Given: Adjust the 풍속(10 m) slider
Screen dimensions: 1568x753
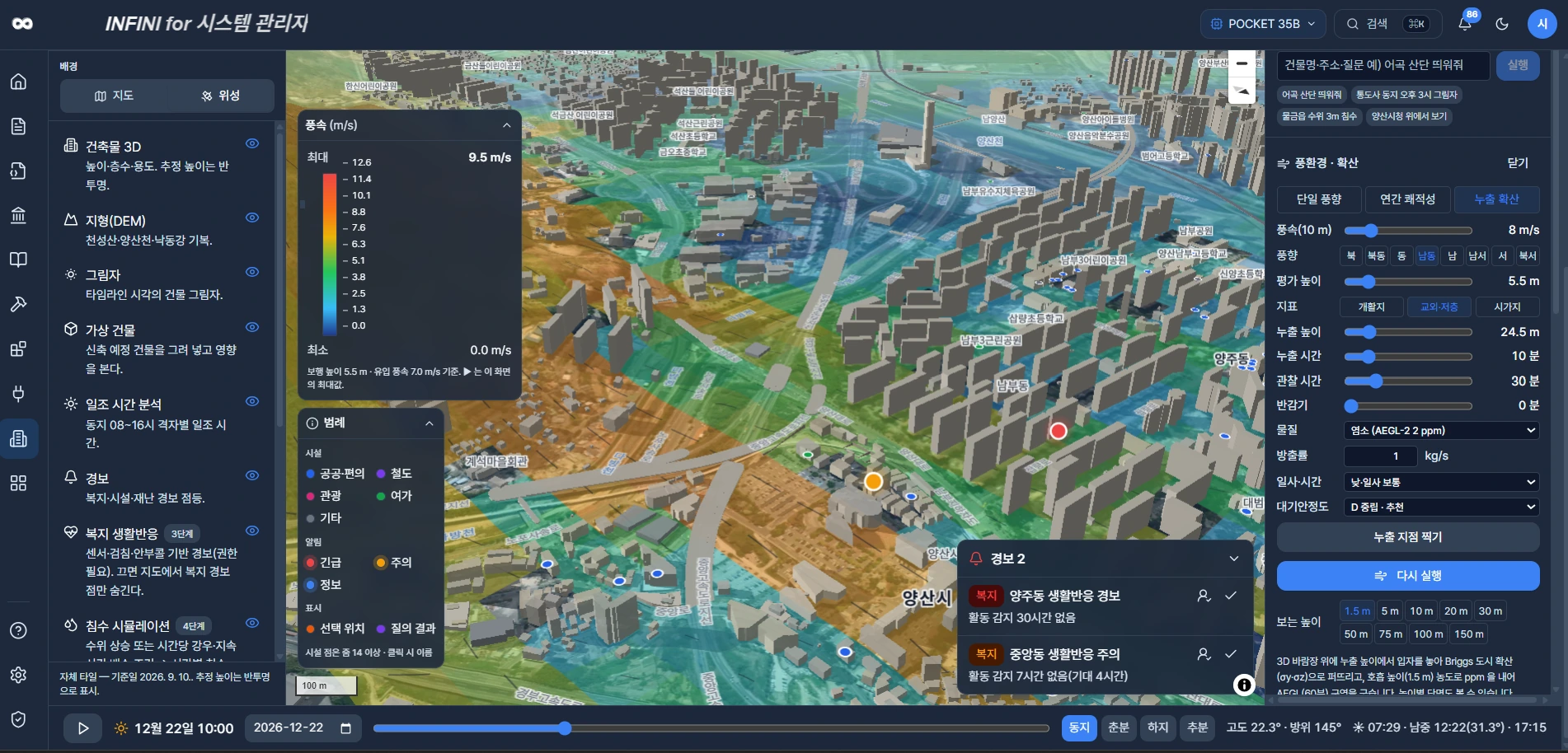Looking at the screenshot, I should (x=1408, y=231).
